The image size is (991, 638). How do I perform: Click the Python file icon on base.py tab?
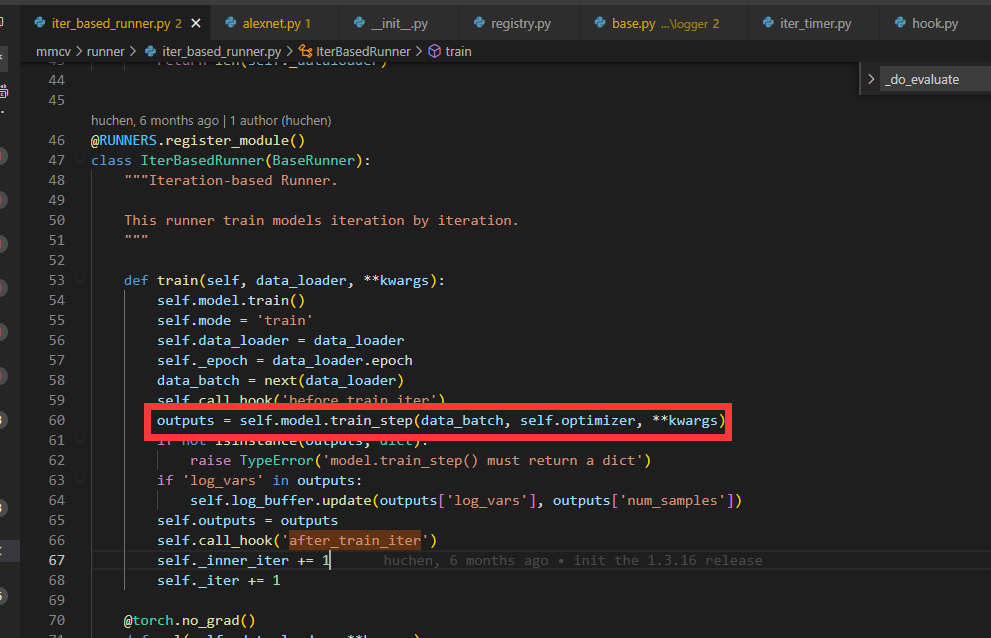coord(600,23)
